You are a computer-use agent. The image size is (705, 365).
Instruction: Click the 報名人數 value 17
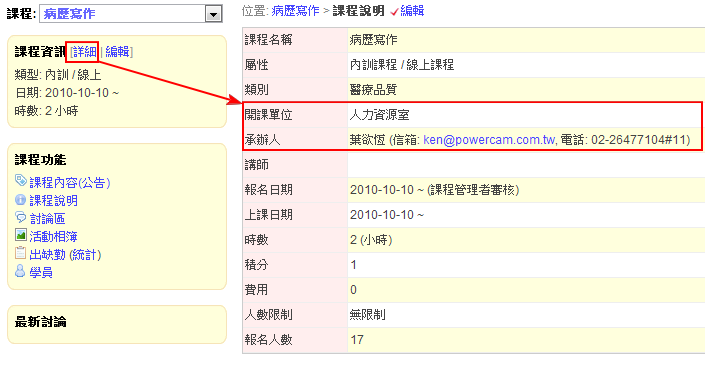point(357,339)
